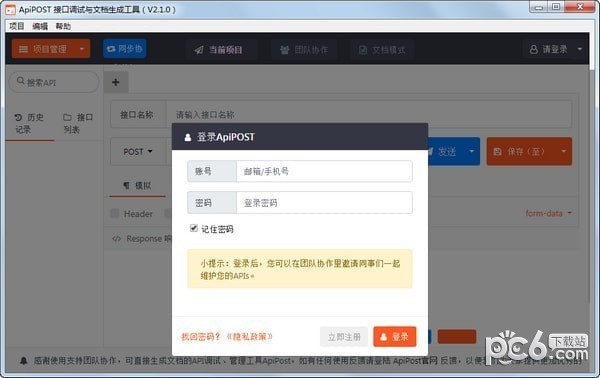Screen dimensions: 600x378
Task: Click the hamburger icon in 项目管理
Action: pyautogui.click(x=23, y=49)
